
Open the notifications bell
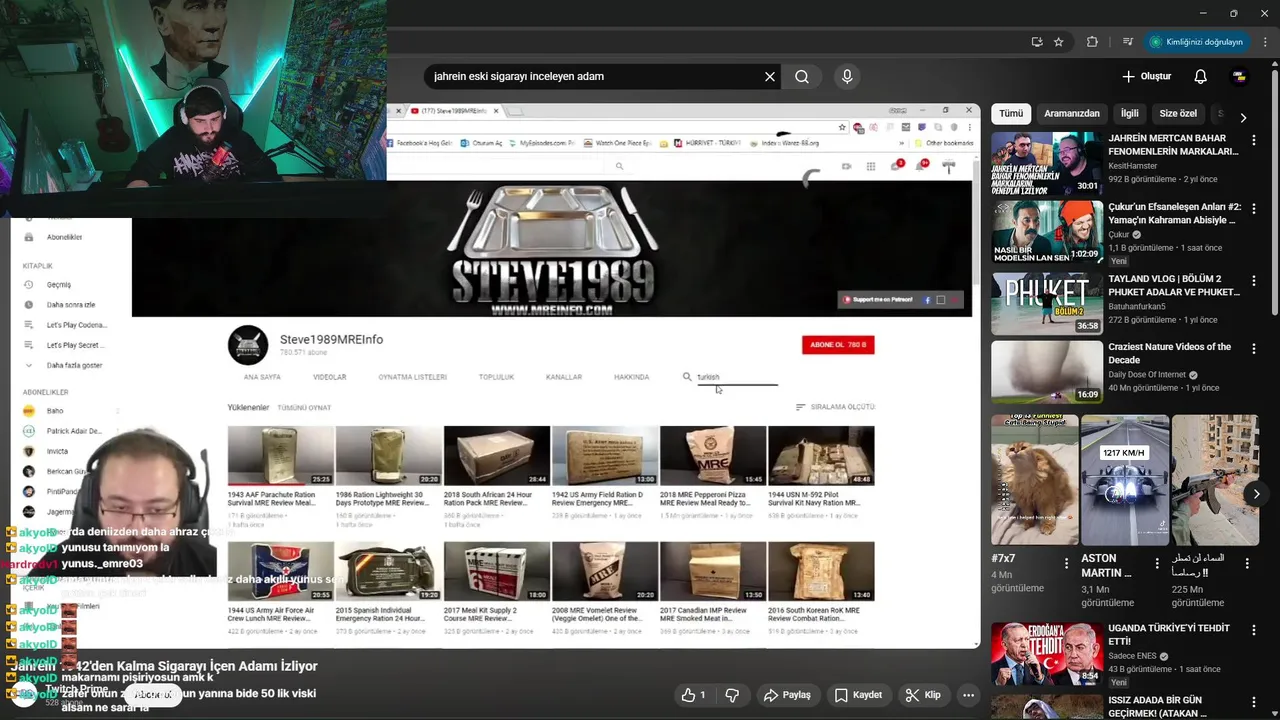click(1201, 76)
